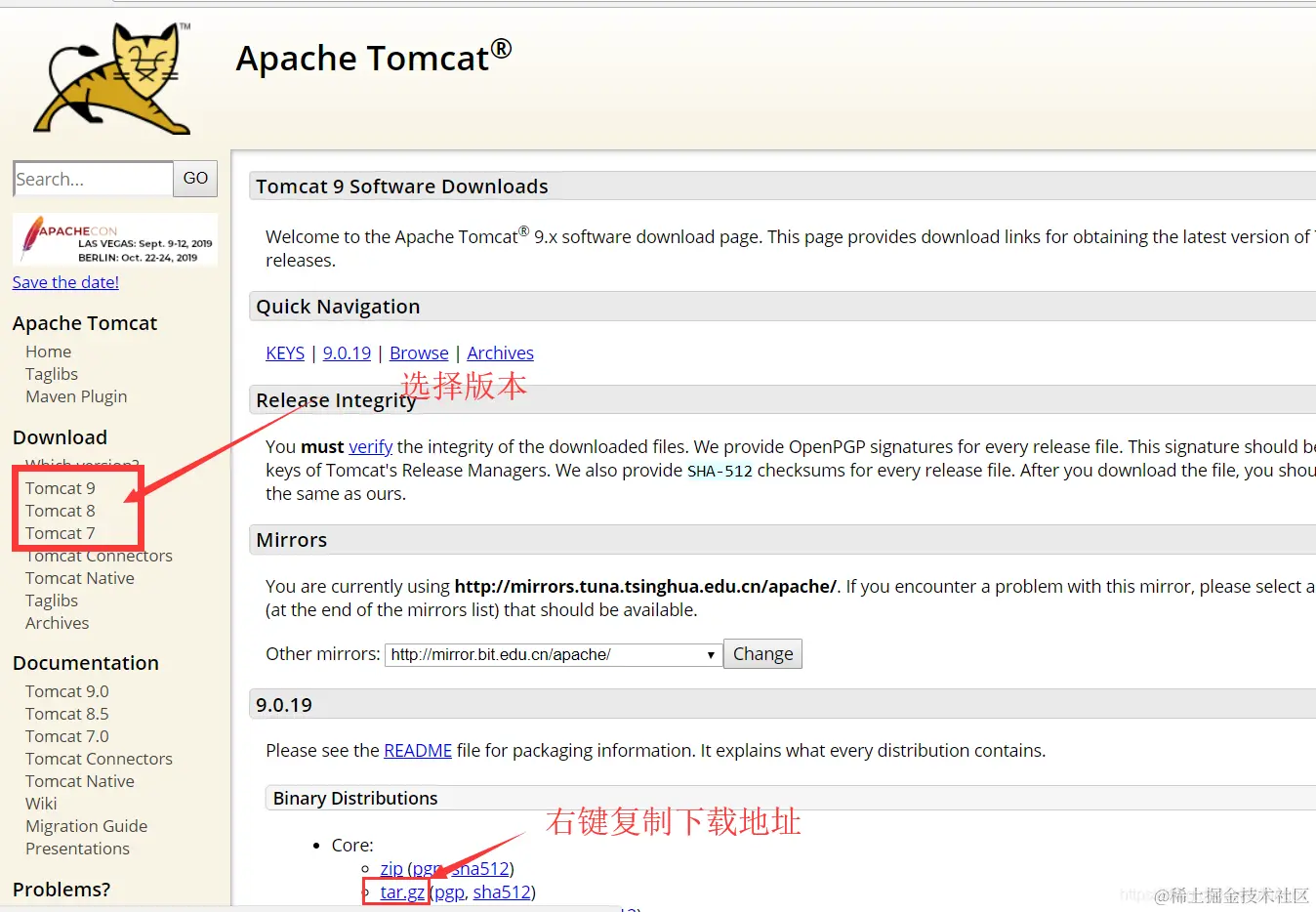Open the Migration Guide link
The height and width of the screenshot is (912, 1316).
pos(87,826)
